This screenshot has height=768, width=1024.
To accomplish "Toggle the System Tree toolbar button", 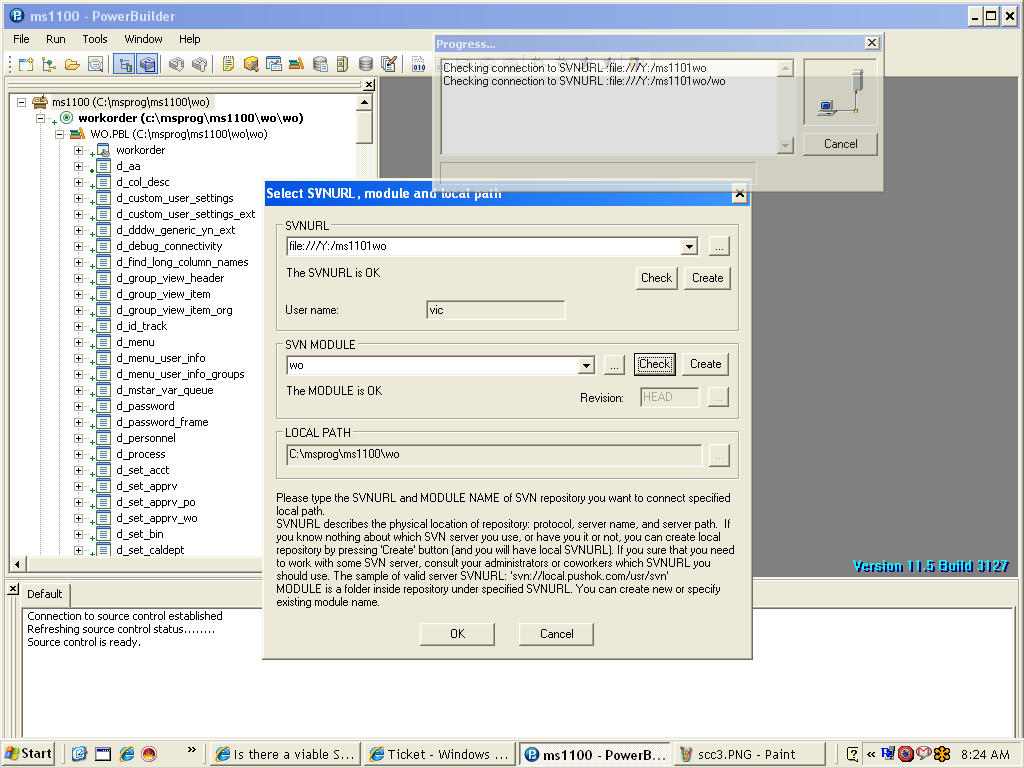I will [x=124, y=64].
